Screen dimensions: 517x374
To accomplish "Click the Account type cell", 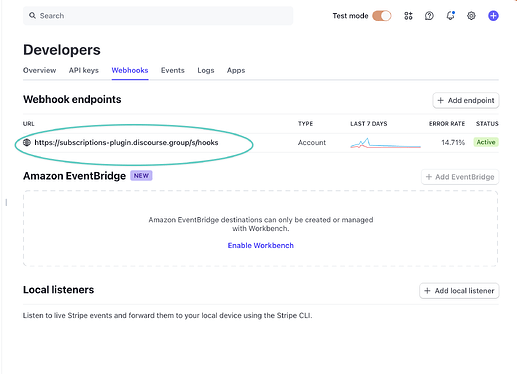I will [312, 142].
